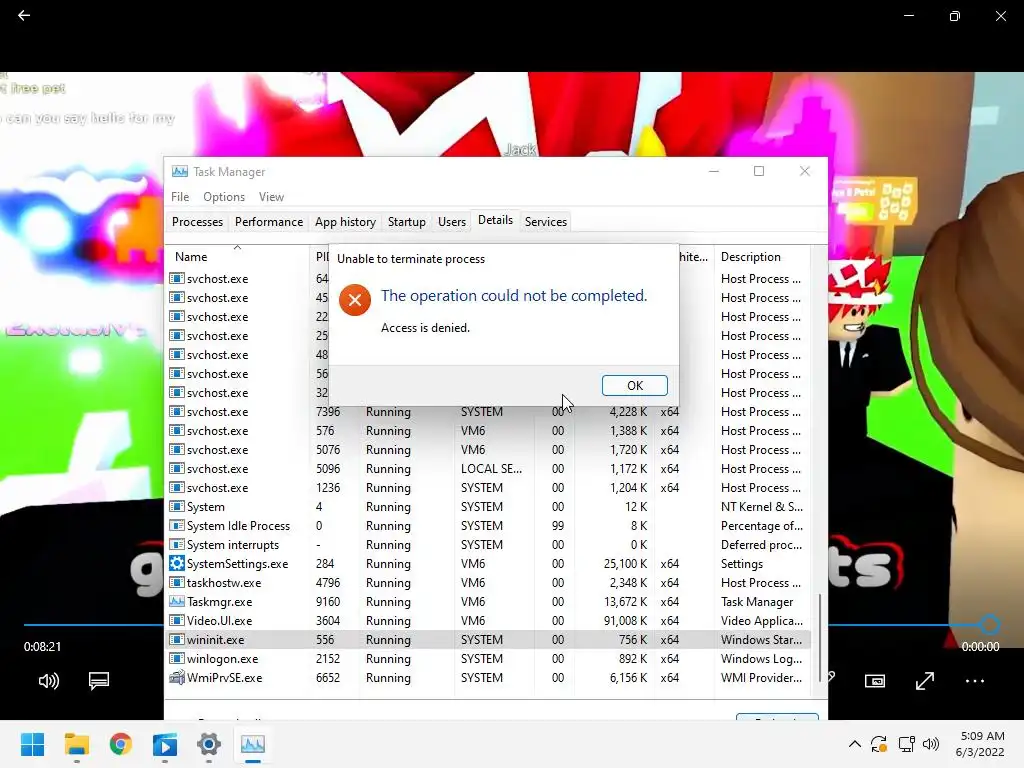Go back using the video player arrow

pos(24,15)
